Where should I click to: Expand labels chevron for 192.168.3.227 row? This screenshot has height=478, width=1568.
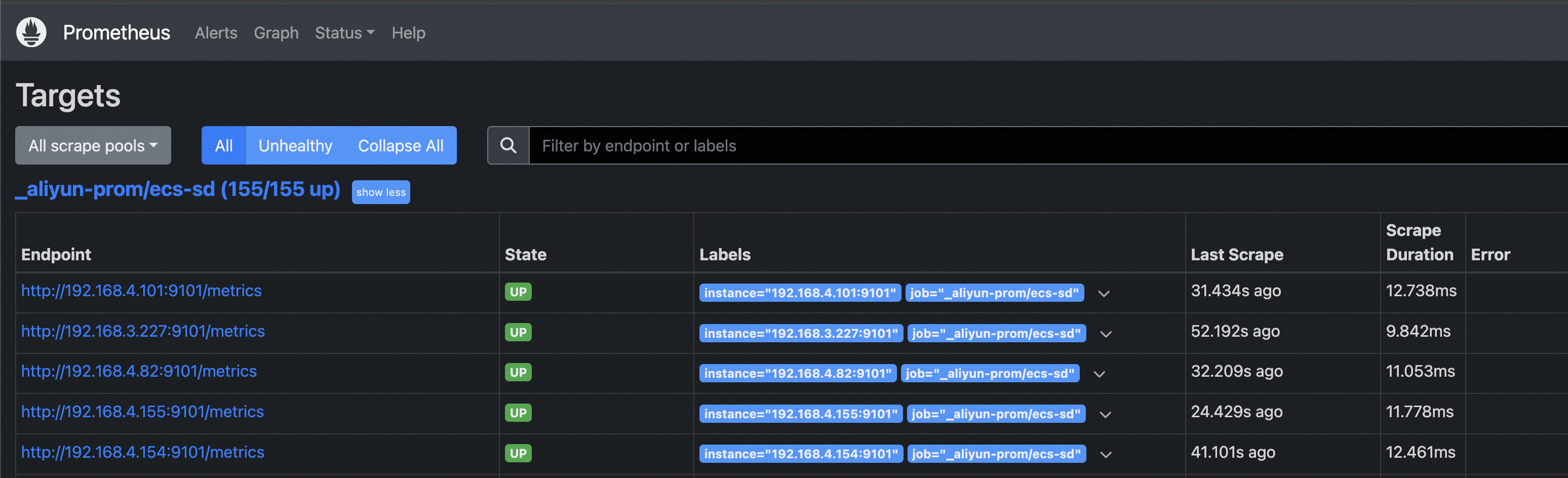(x=1106, y=334)
